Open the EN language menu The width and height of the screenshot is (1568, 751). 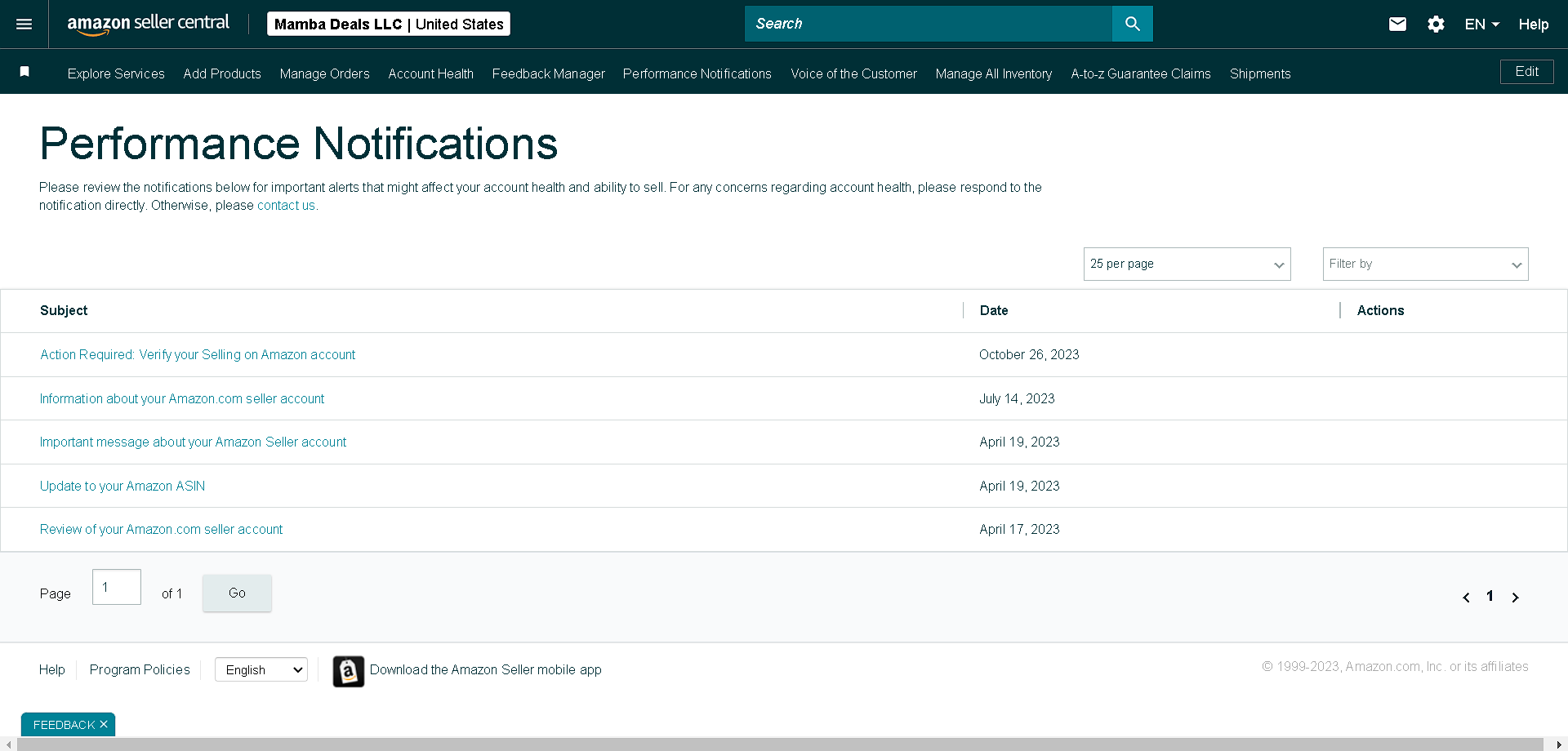point(1481,24)
